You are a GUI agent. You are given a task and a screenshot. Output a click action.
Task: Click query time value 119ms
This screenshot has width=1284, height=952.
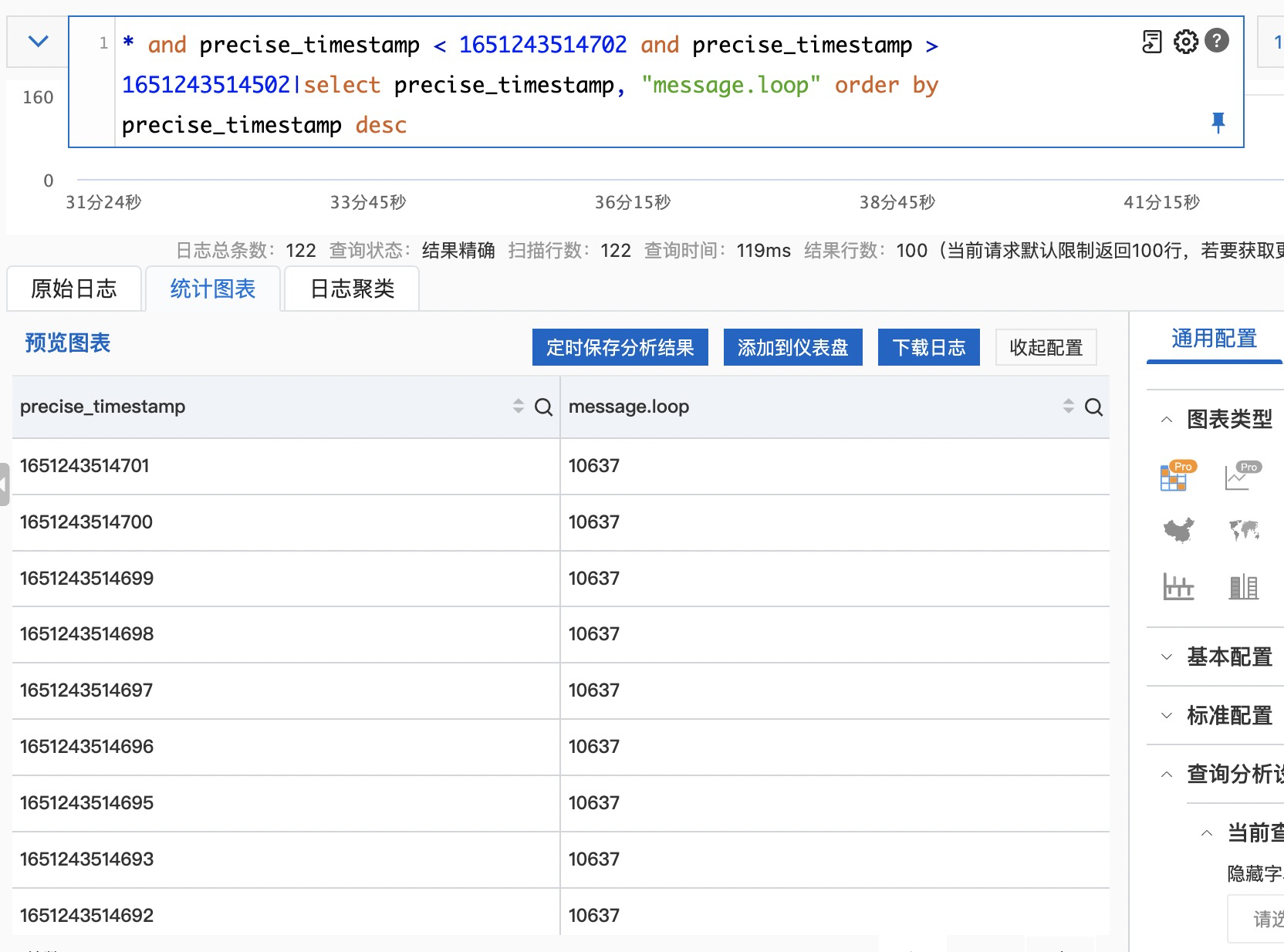763,251
